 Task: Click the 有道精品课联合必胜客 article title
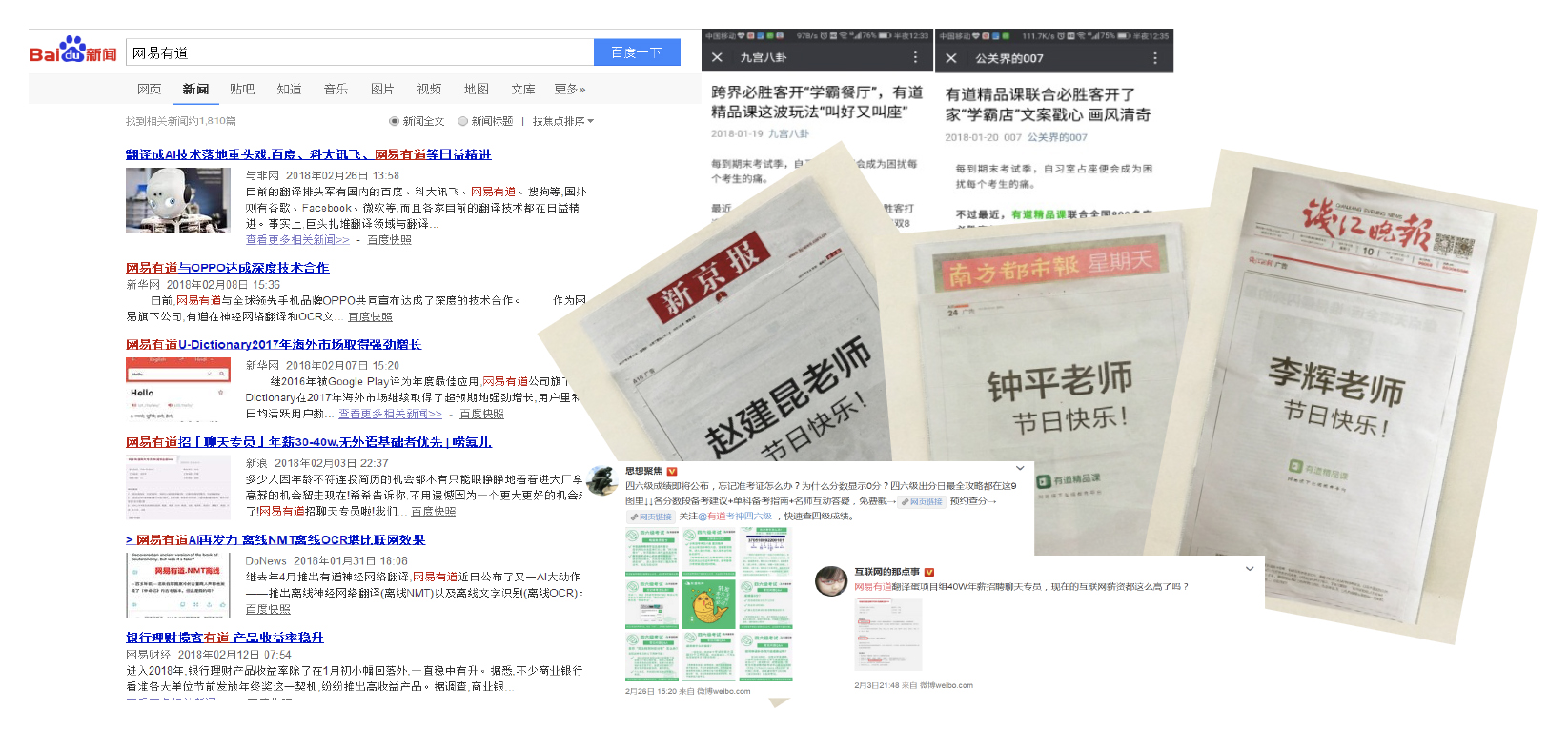click(1048, 105)
